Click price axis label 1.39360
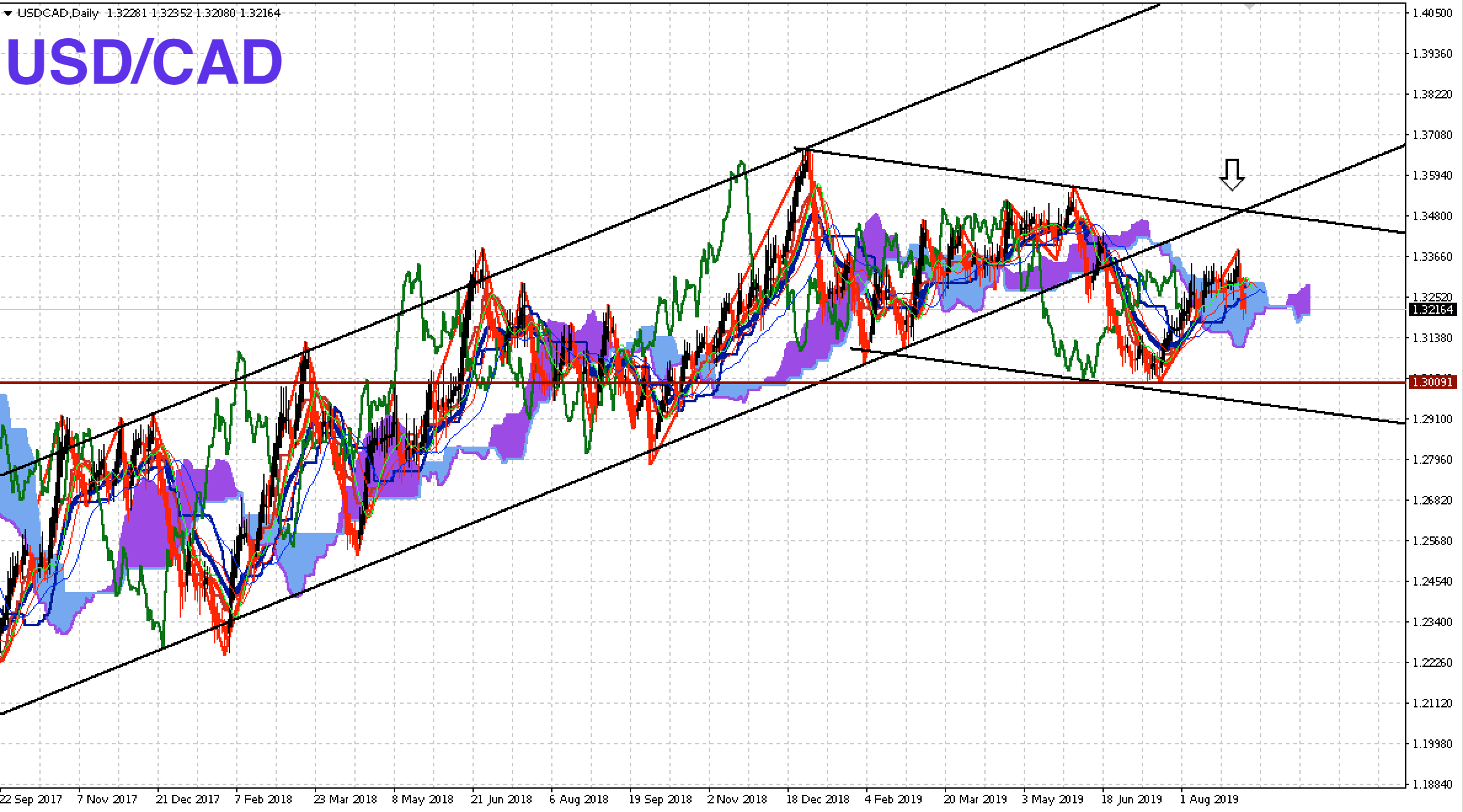1463x812 pixels. pos(1433,54)
